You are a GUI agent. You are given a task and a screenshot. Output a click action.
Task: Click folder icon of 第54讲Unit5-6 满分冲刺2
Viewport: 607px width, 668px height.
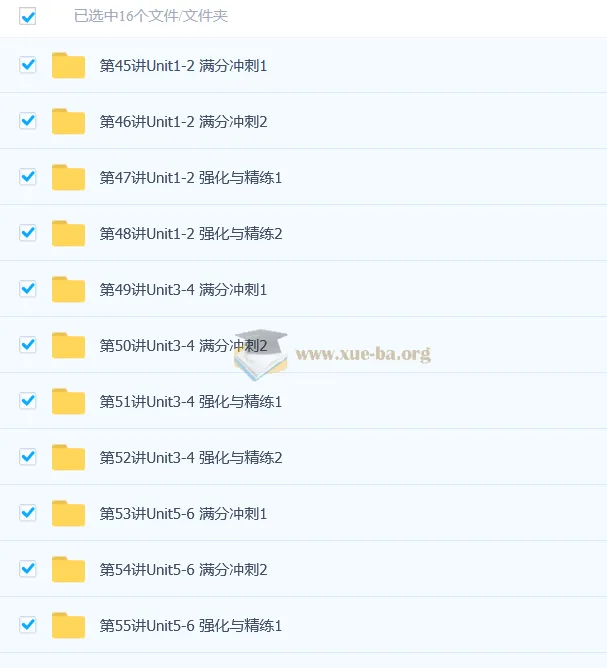coord(68,569)
